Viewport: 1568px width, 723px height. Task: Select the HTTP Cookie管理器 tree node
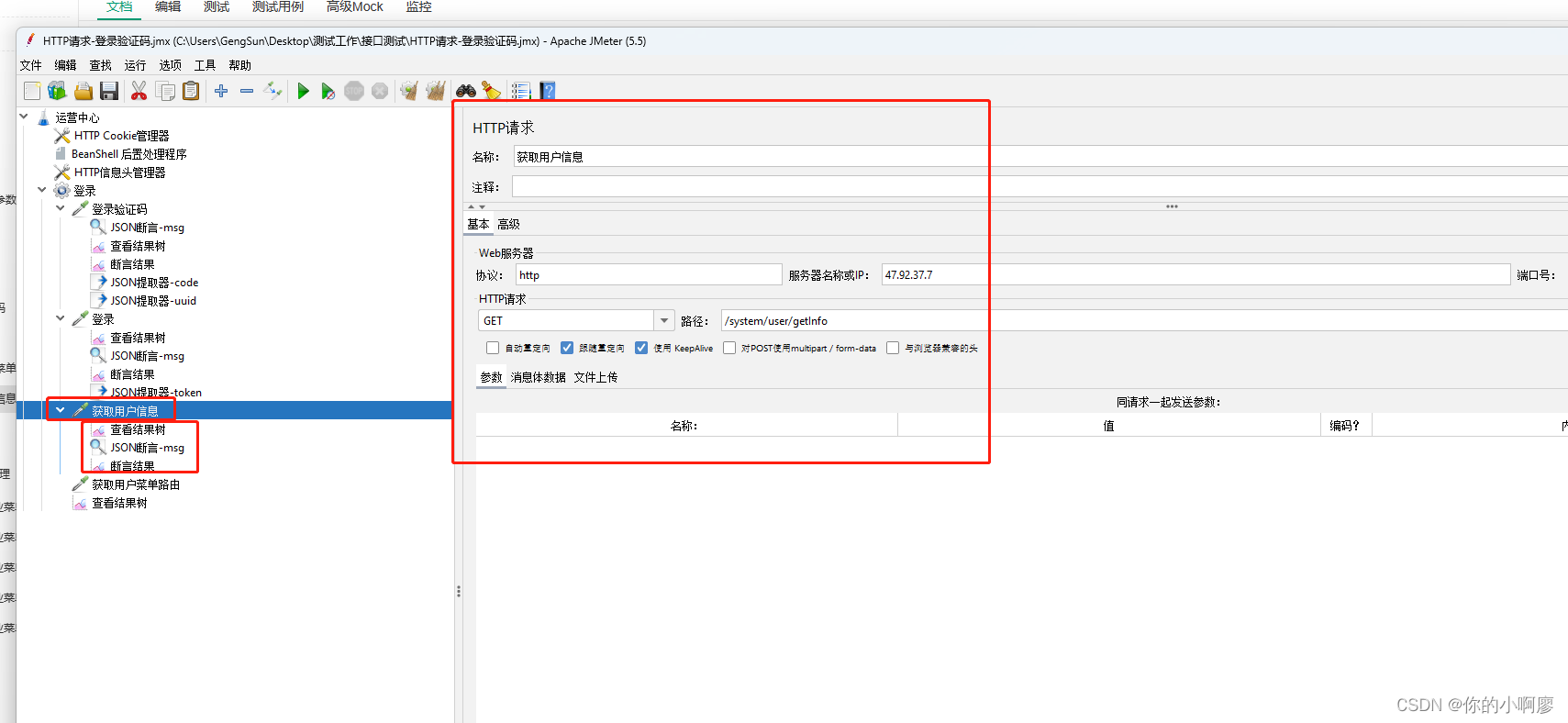point(121,136)
